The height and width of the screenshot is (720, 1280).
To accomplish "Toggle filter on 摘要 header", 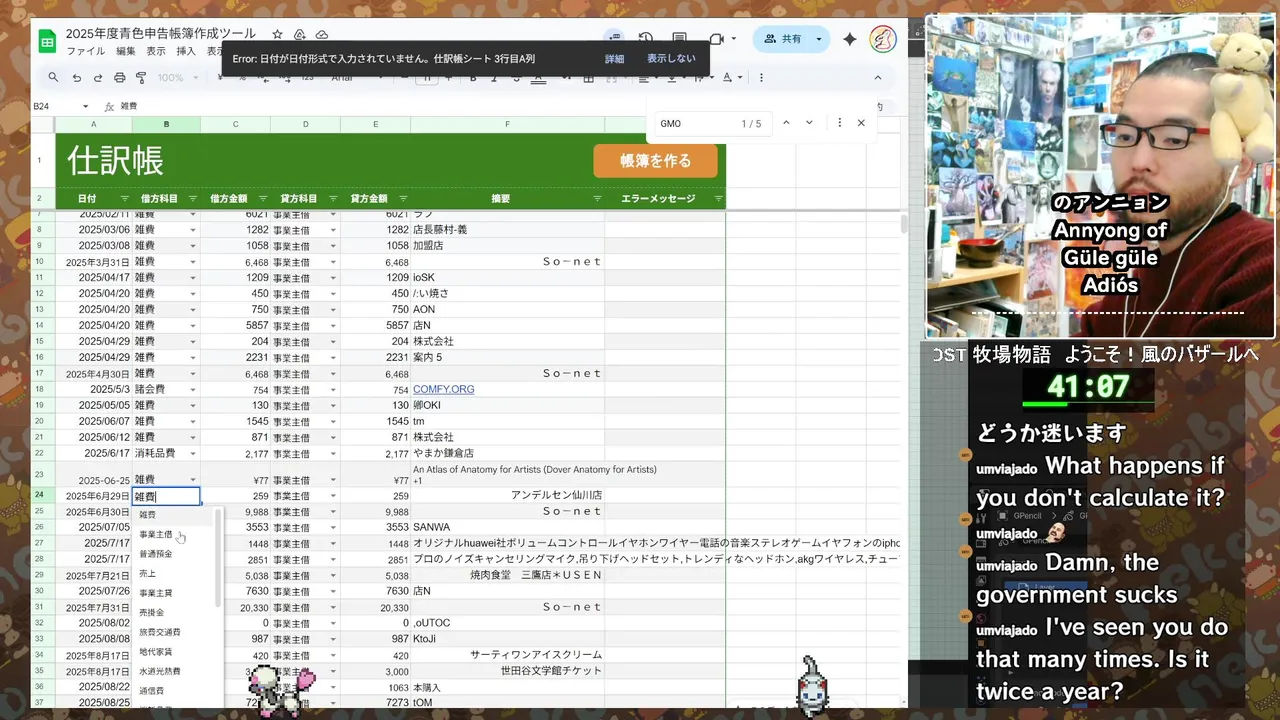I will [x=597, y=199].
